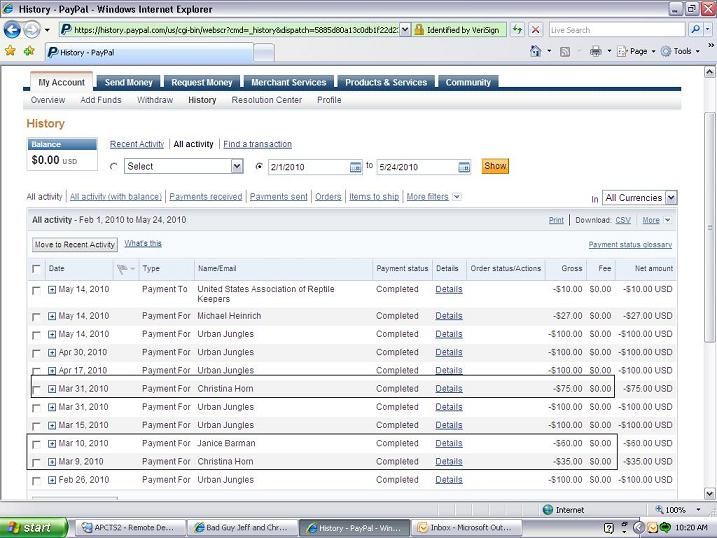Click the Live Search input box
The image size is (717, 538).
click(617, 30)
